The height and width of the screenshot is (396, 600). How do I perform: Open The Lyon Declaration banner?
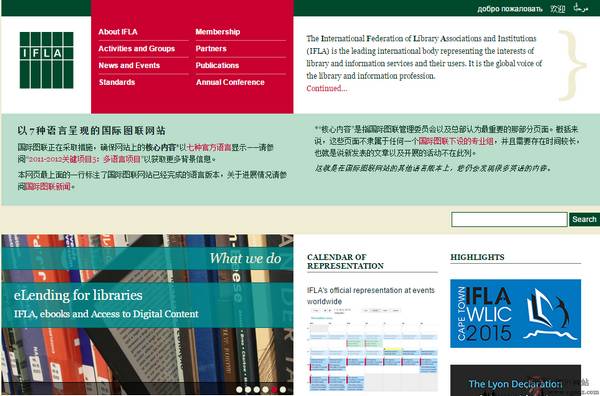pyautogui.click(x=515, y=380)
